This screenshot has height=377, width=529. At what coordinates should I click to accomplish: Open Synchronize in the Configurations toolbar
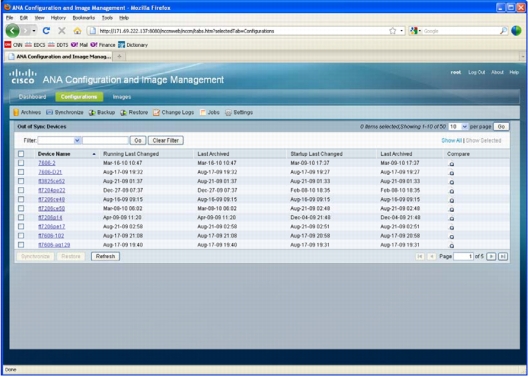(x=65, y=112)
